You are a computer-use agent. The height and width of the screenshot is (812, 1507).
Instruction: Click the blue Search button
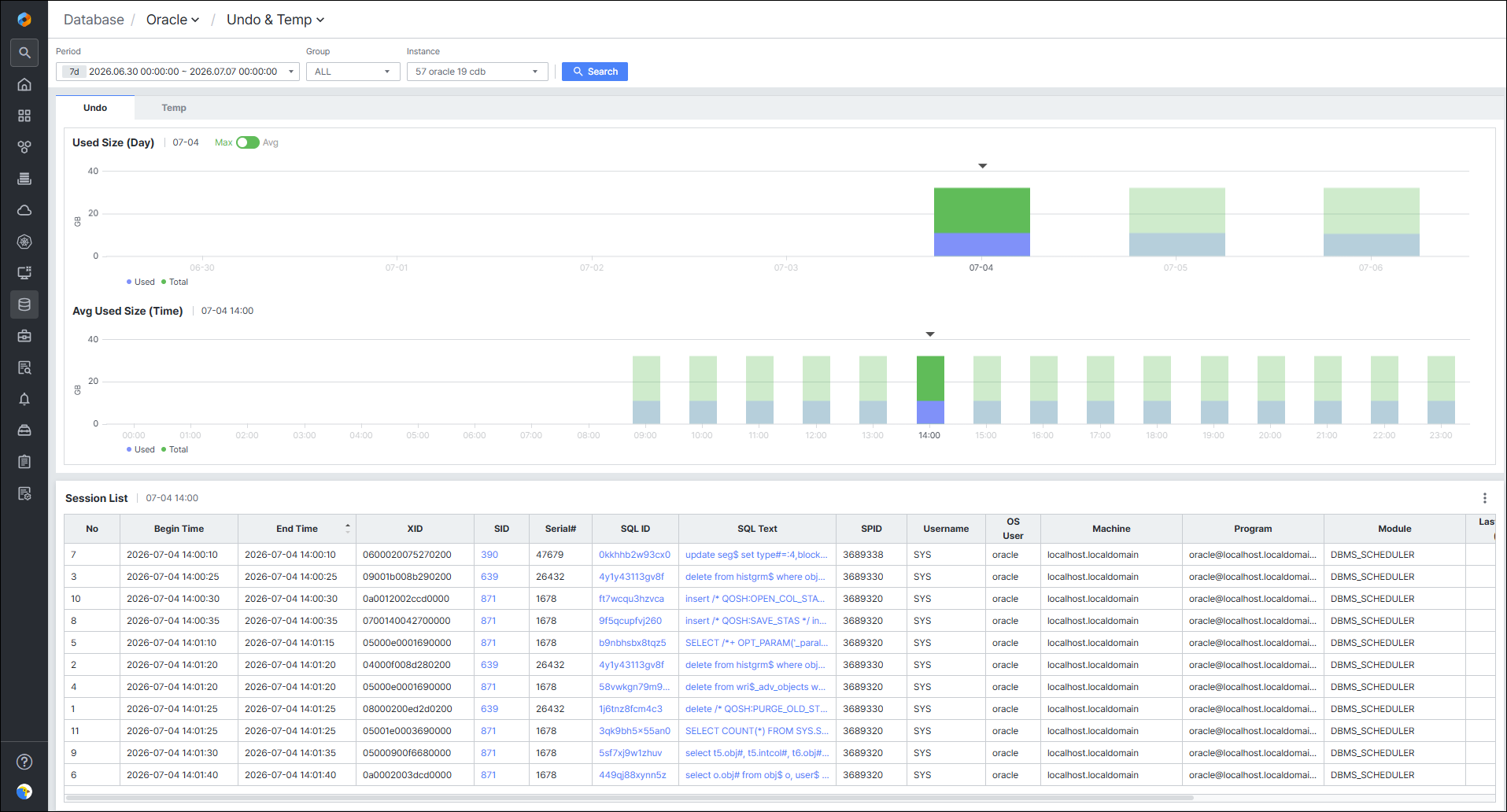coord(595,72)
